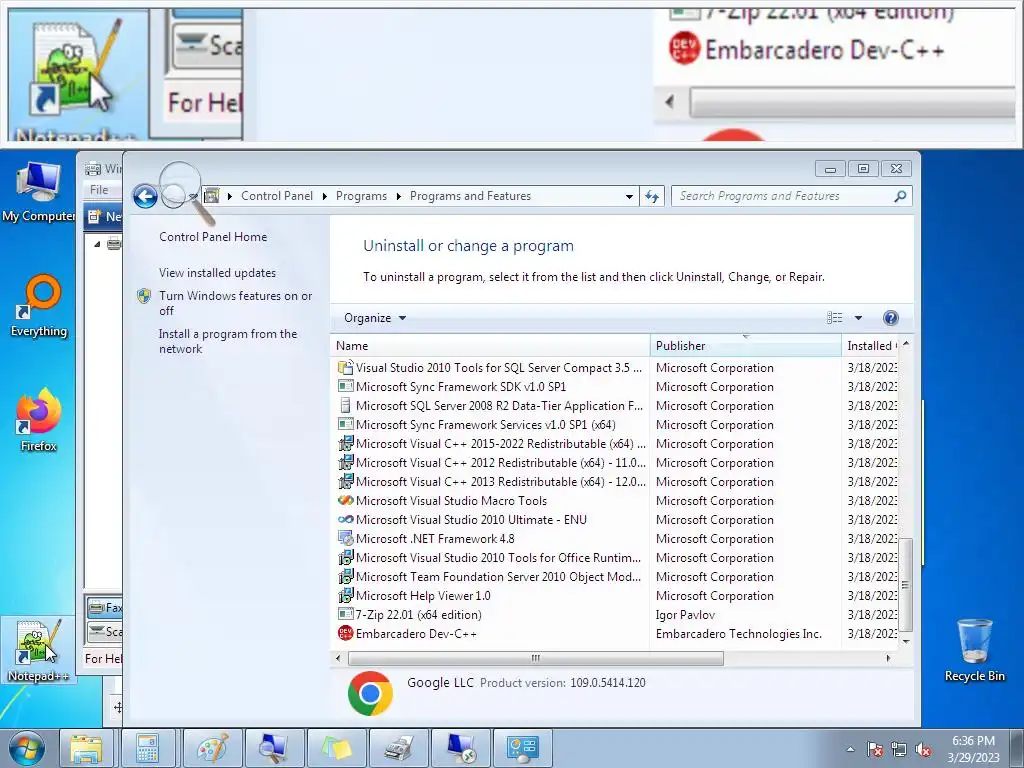Open File menu in background window
Viewport: 1024px width, 768px height.
pyautogui.click(x=99, y=190)
